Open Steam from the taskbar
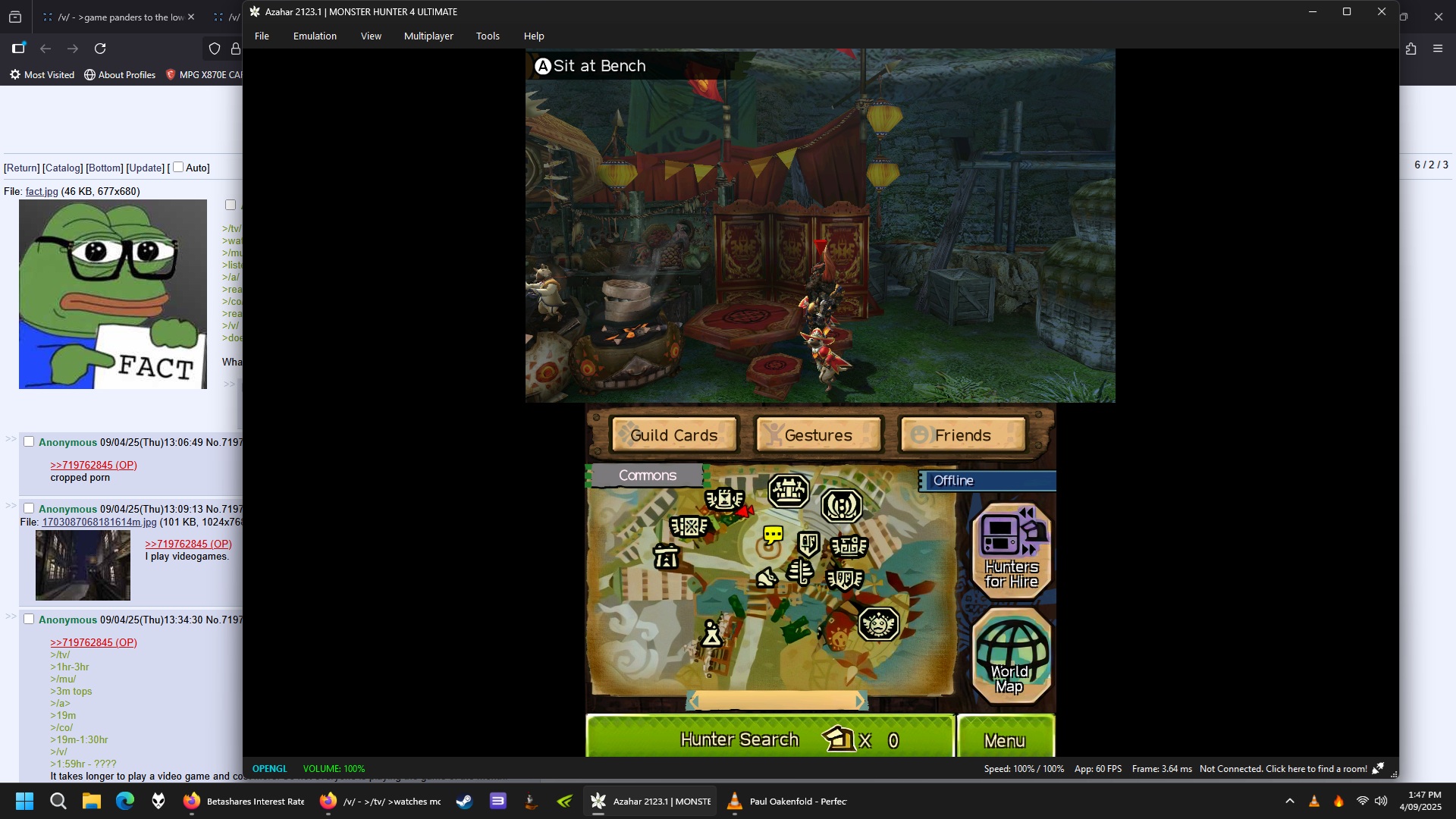 pyautogui.click(x=464, y=801)
